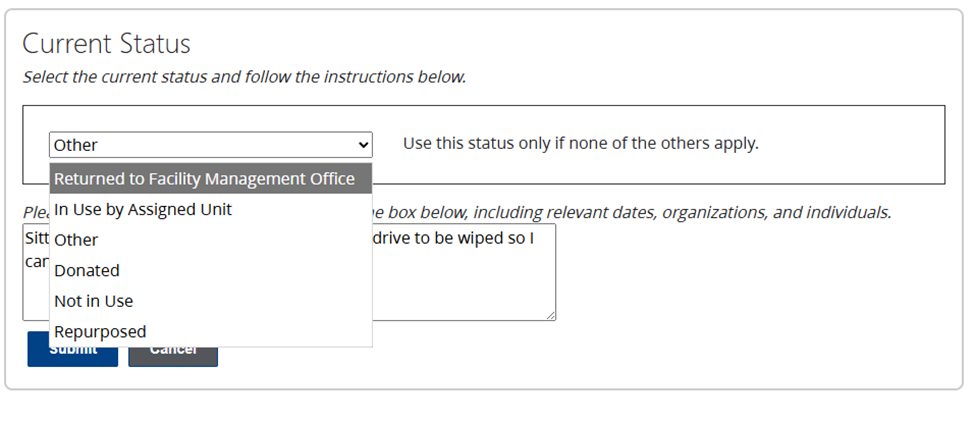The image size is (975, 422).
Task: Choose In Use by Assigned Unit
Action: [143, 210]
